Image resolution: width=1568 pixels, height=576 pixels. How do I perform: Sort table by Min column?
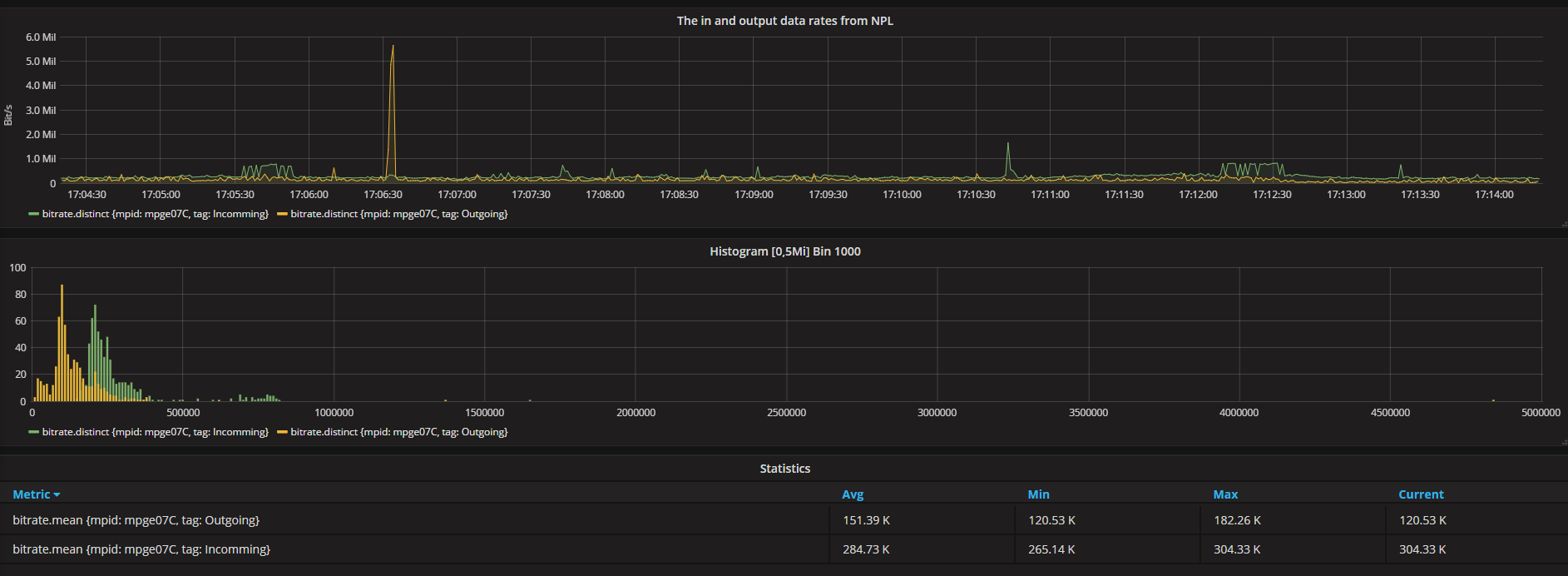click(1038, 494)
